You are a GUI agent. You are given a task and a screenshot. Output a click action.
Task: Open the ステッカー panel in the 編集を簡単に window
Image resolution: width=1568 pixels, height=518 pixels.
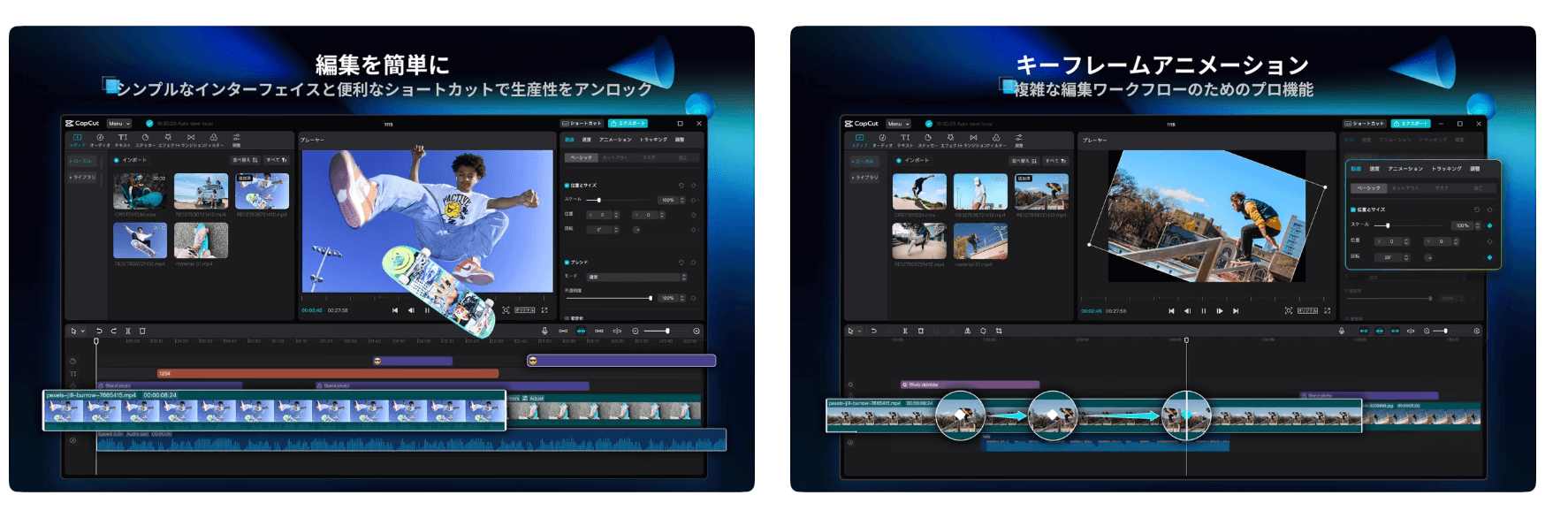146,141
